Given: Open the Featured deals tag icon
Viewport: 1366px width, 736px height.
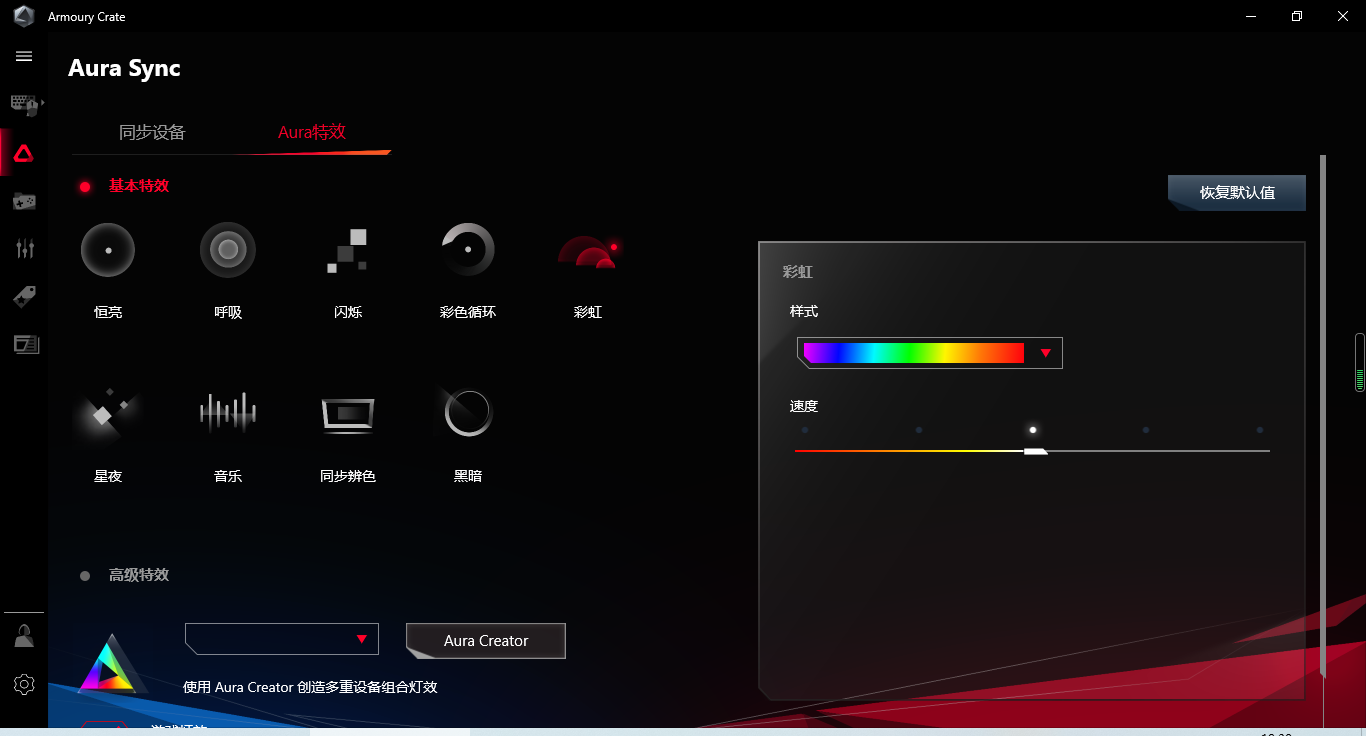Looking at the screenshot, I should [x=24, y=296].
